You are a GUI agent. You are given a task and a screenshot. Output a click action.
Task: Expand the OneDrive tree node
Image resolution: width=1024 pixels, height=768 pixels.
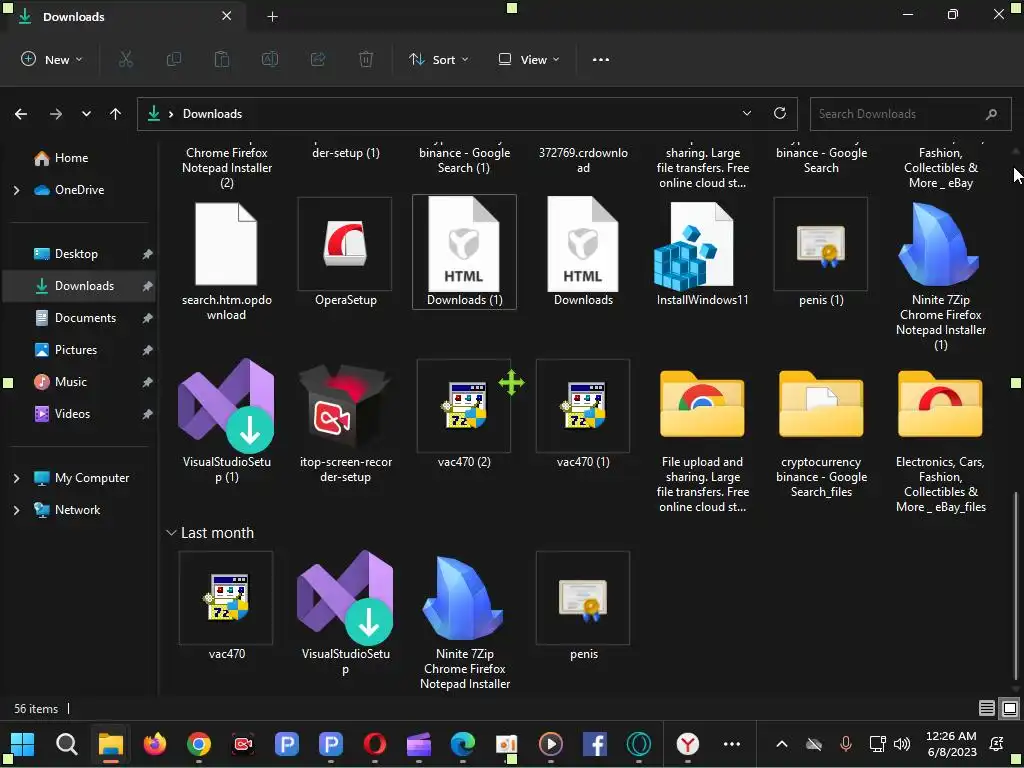click(x=16, y=190)
